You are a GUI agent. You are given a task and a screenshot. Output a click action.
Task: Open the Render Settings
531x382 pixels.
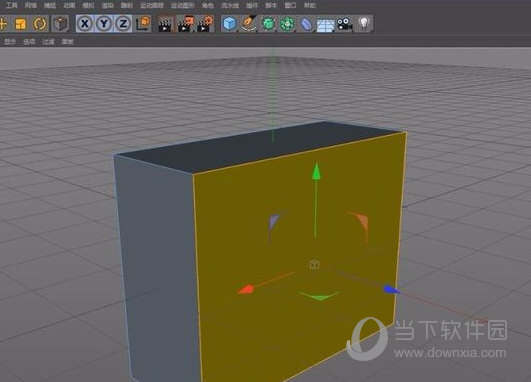[x=205, y=24]
